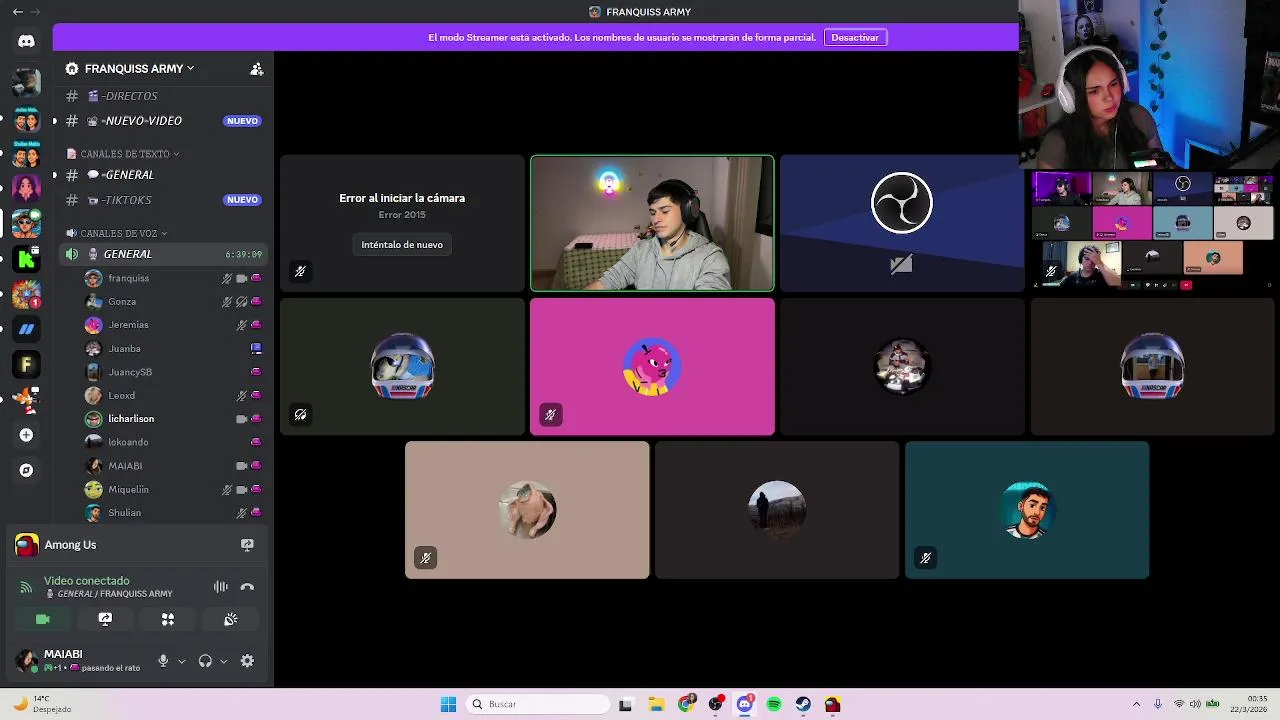Open File Explorer from the taskbar
Screen dimensions: 1280x720
tap(656, 704)
